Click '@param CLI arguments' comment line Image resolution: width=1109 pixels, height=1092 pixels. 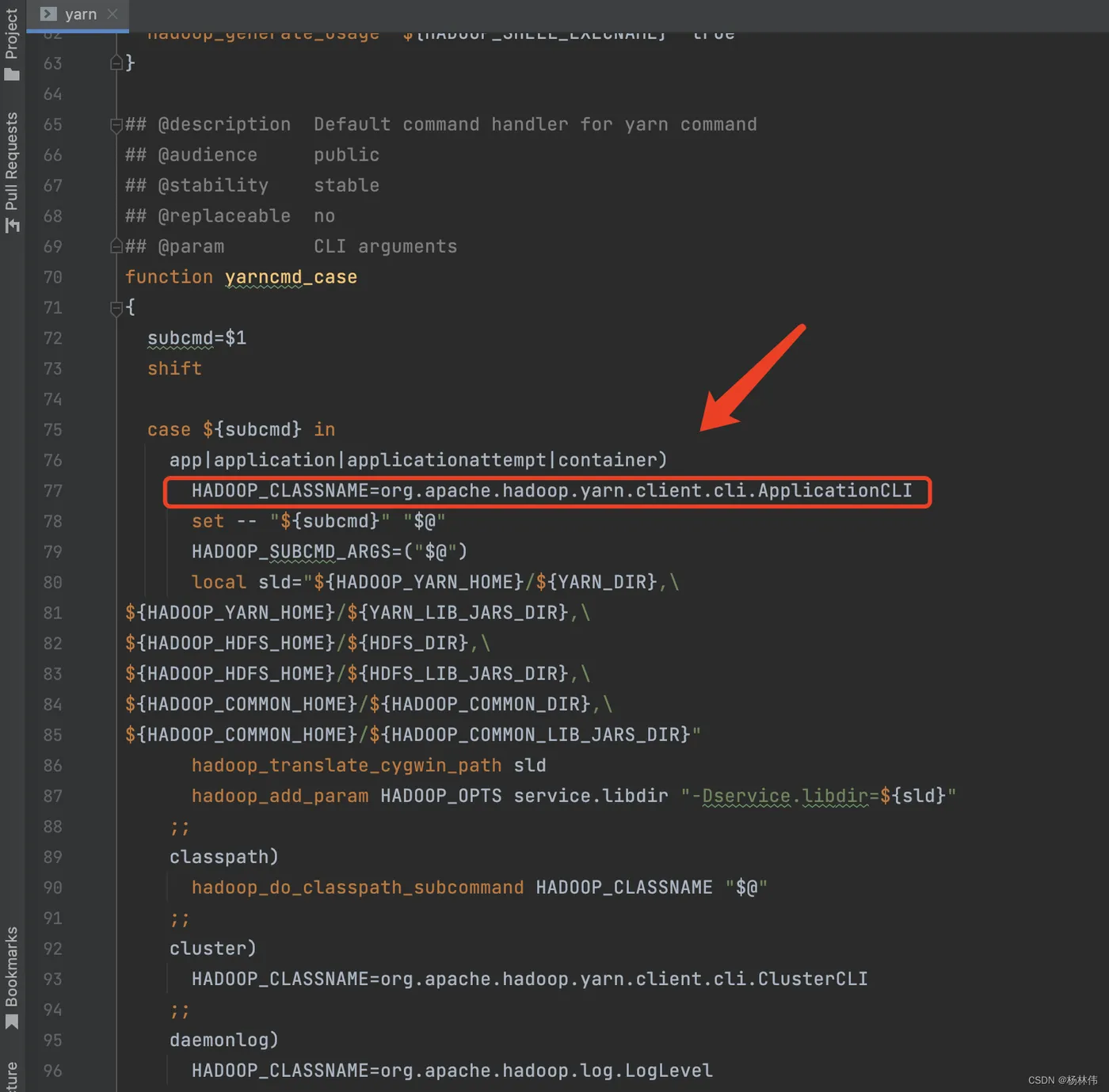(291, 247)
